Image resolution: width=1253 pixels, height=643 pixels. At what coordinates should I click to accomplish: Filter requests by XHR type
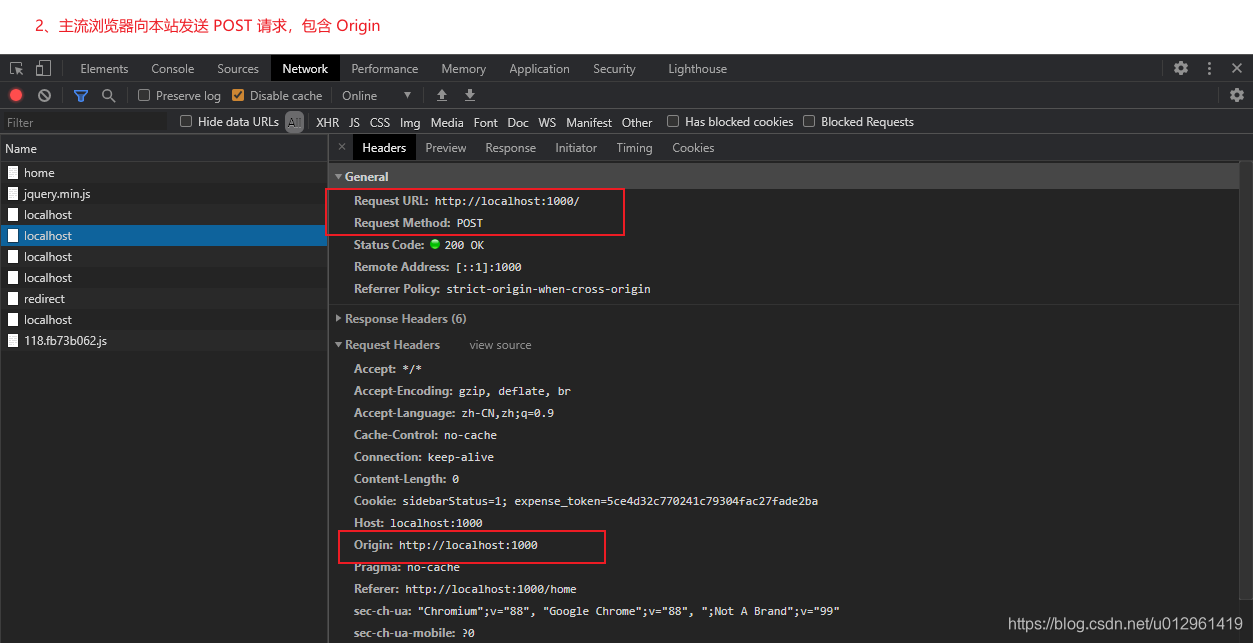pyautogui.click(x=327, y=121)
